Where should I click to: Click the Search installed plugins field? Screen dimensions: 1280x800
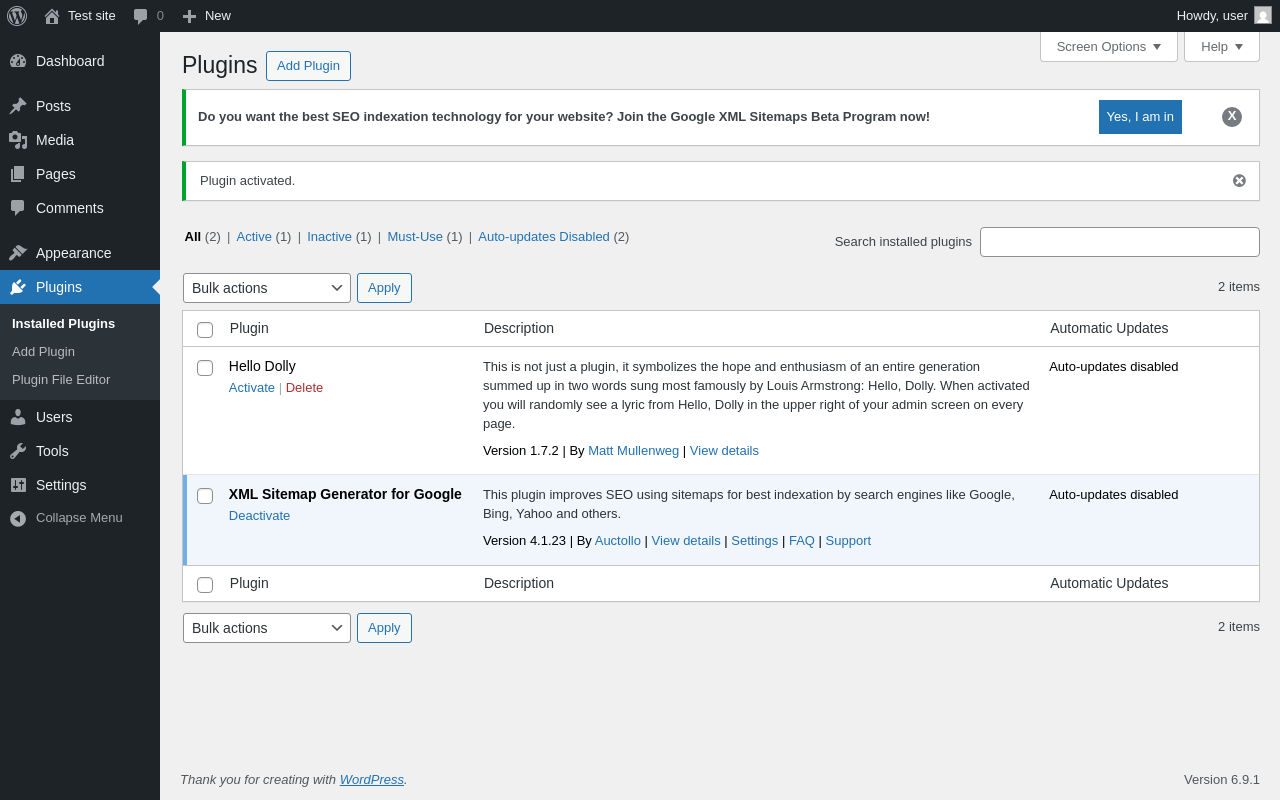click(x=1119, y=242)
